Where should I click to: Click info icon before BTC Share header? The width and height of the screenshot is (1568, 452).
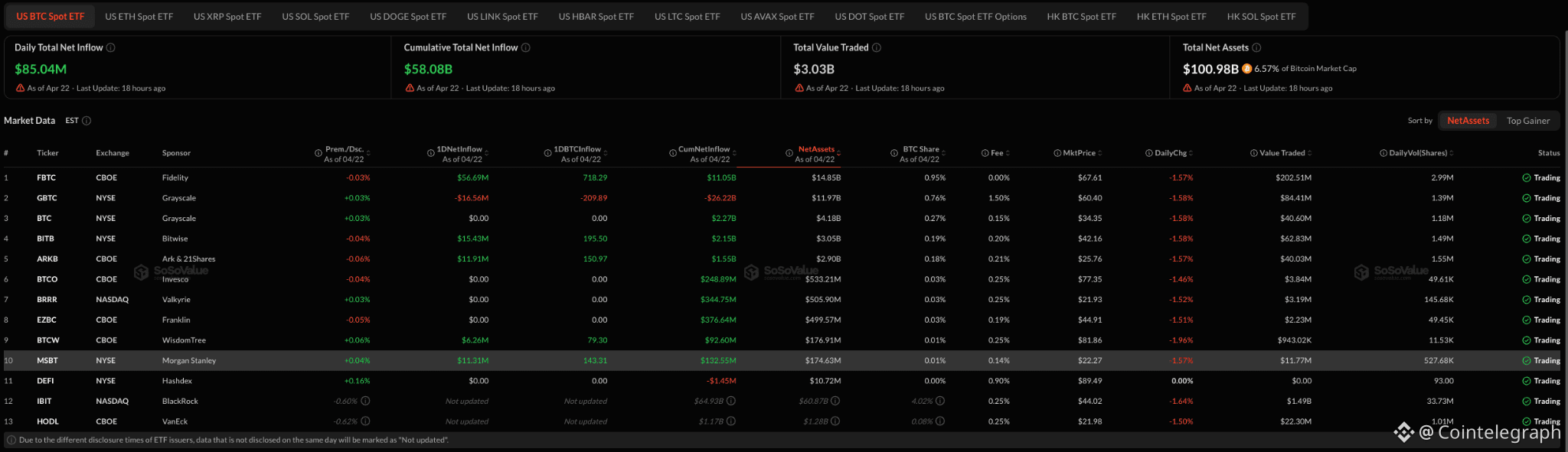click(x=894, y=154)
